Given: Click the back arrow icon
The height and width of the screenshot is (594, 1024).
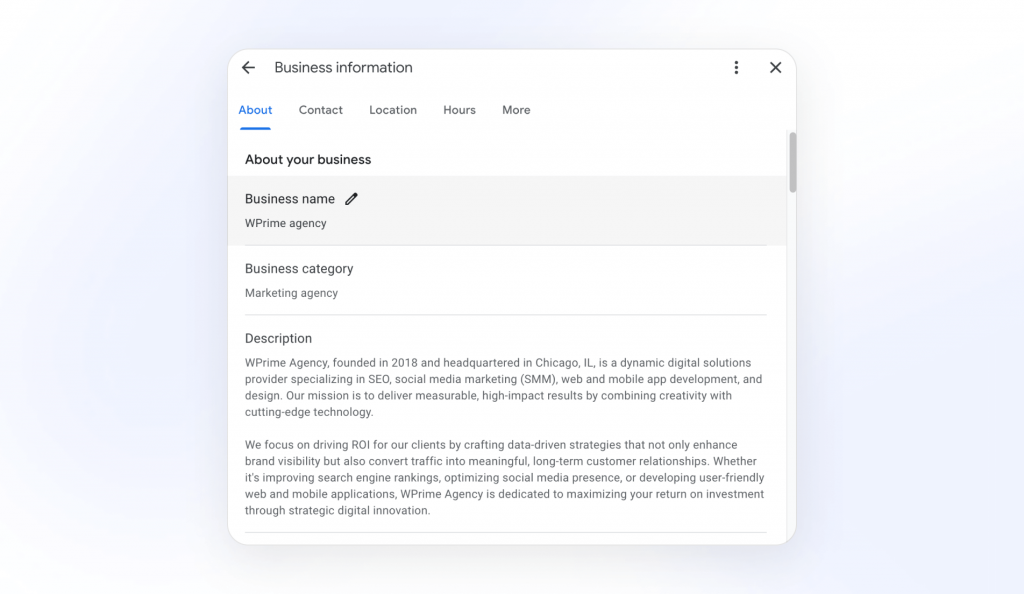Looking at the screenshot, I should click(x=249, y=68).
